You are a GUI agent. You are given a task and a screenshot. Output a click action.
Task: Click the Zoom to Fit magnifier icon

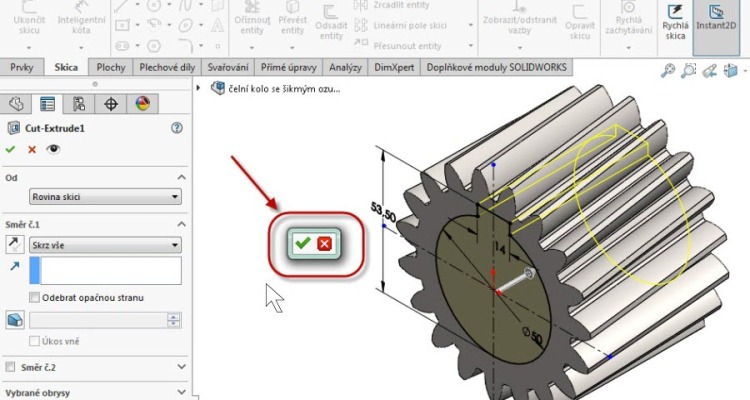tap(668, 71)
